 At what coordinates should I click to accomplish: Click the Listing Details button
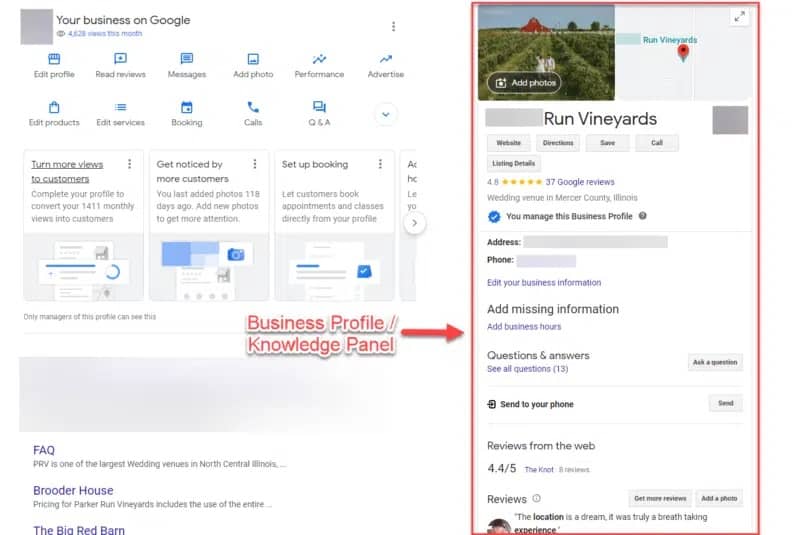(514, 163)
